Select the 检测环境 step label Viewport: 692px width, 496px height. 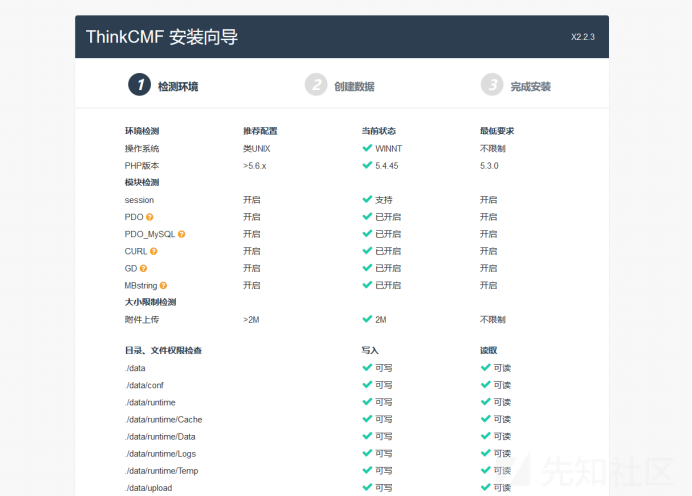[178, 86]
